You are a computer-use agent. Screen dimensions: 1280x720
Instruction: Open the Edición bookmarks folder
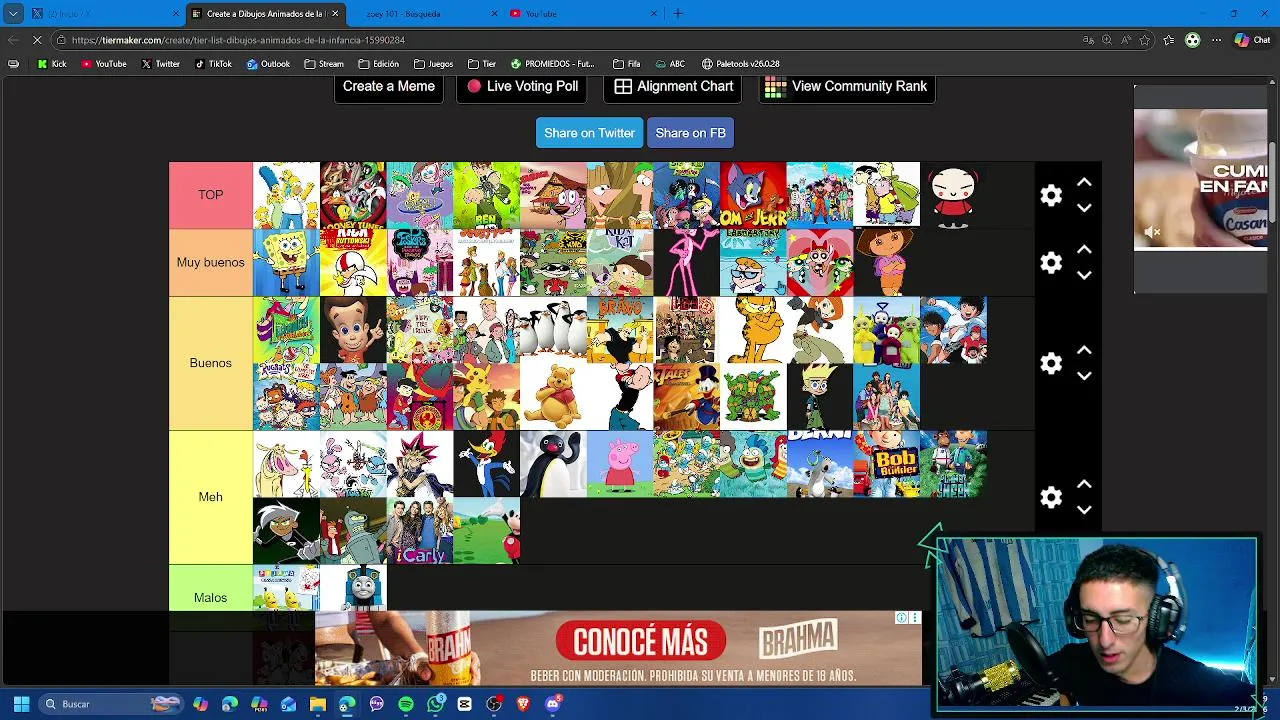[x=378, y=64]
